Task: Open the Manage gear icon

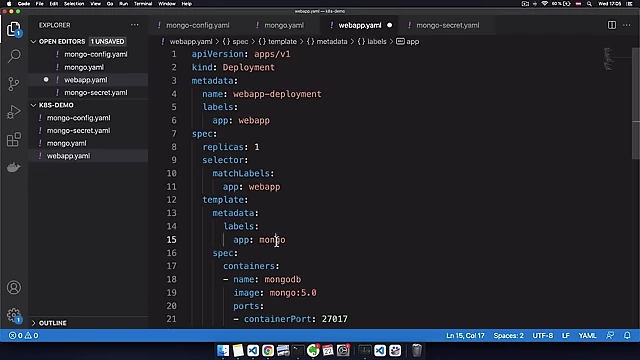Action: click(13, 315)
